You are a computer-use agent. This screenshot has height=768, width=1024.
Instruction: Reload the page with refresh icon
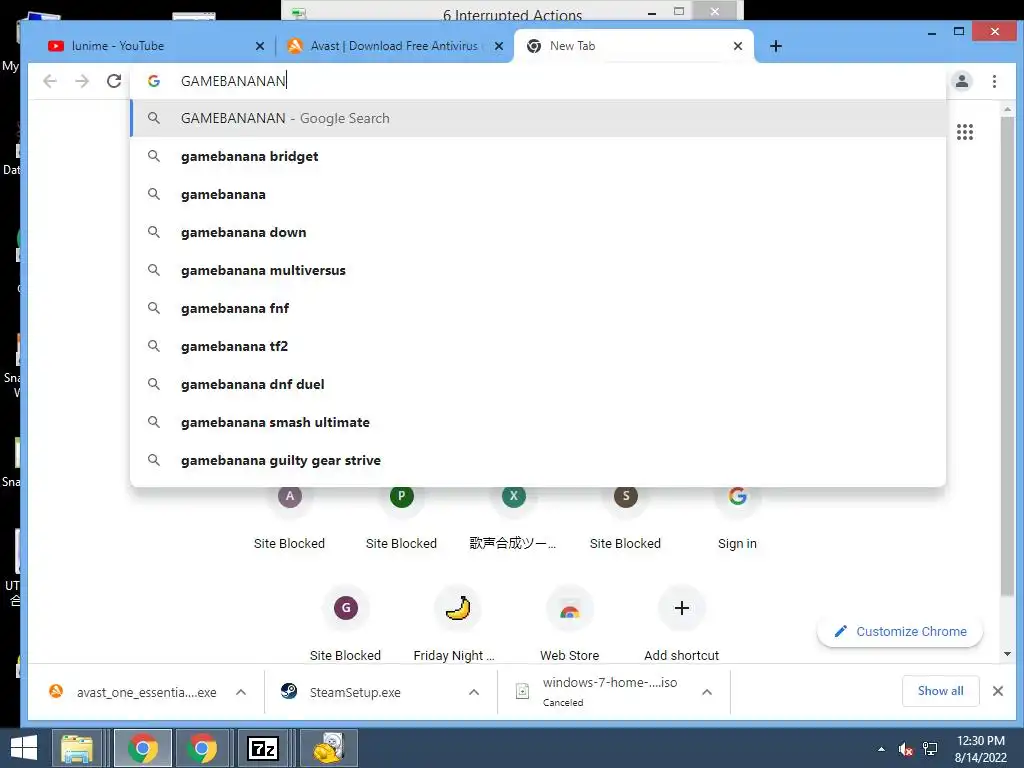[114, 81]
